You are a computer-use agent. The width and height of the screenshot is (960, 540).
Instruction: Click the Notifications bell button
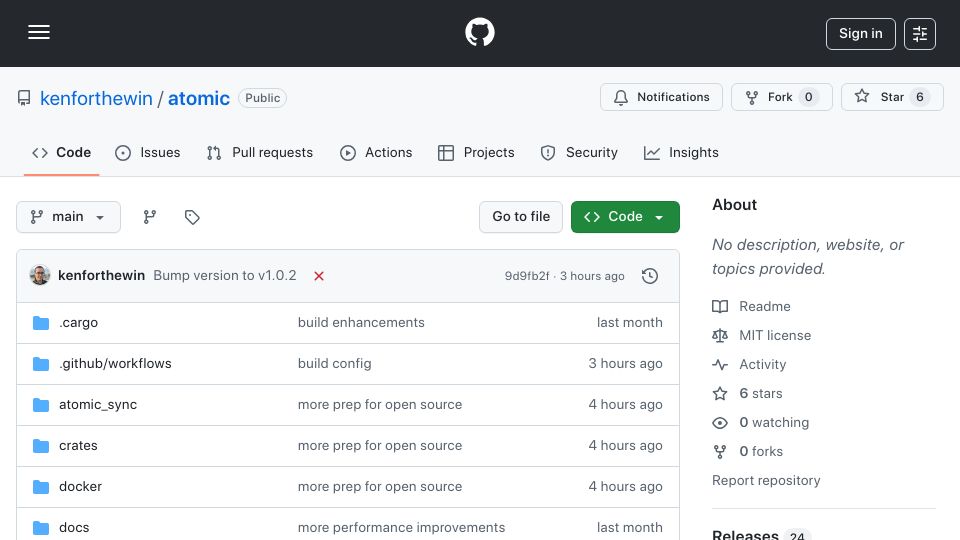pos(661,97)
